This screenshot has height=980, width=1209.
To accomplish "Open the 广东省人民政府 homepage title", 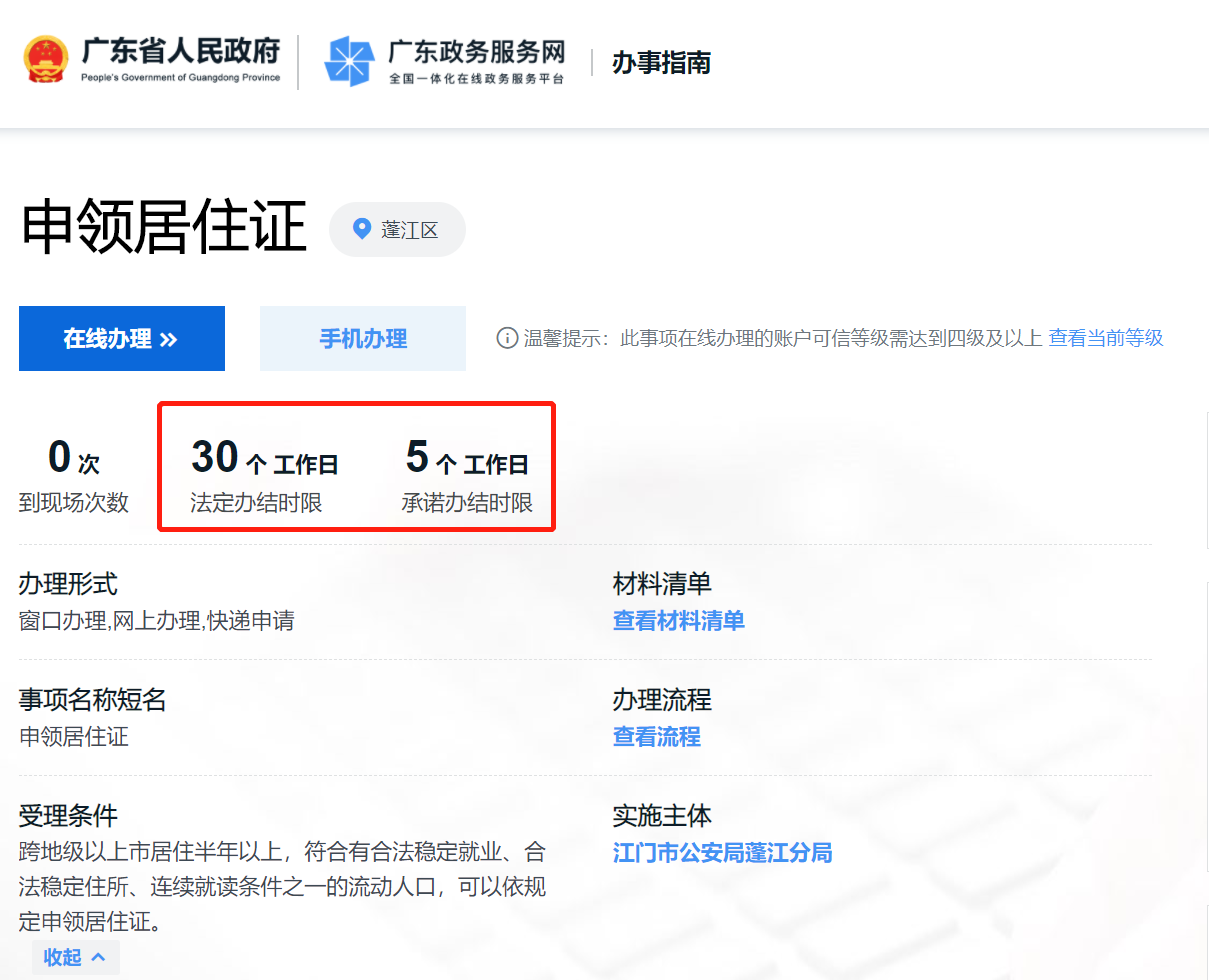I will click(x=180, y=52).
